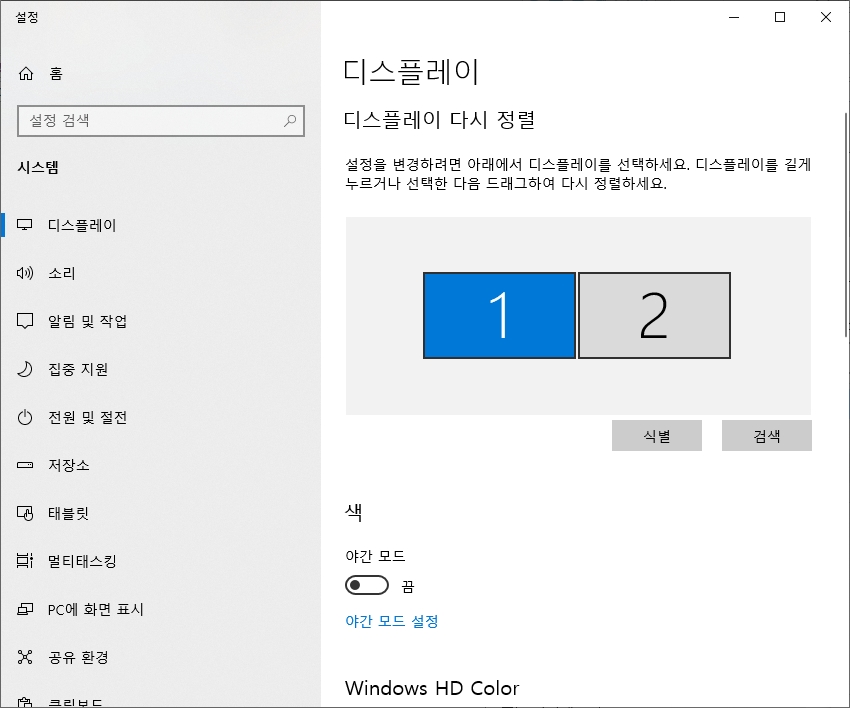Click the PC에 화면 표시 projection icon
Viewport: 850px width, 708px height.
pyautogui.click(x=25, y=609)
